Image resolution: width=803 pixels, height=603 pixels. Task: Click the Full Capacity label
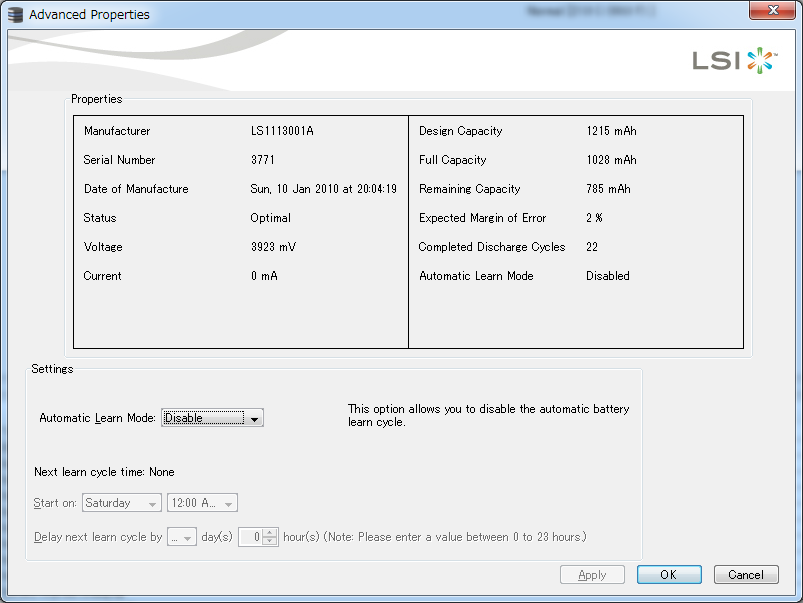pos(453,160)
